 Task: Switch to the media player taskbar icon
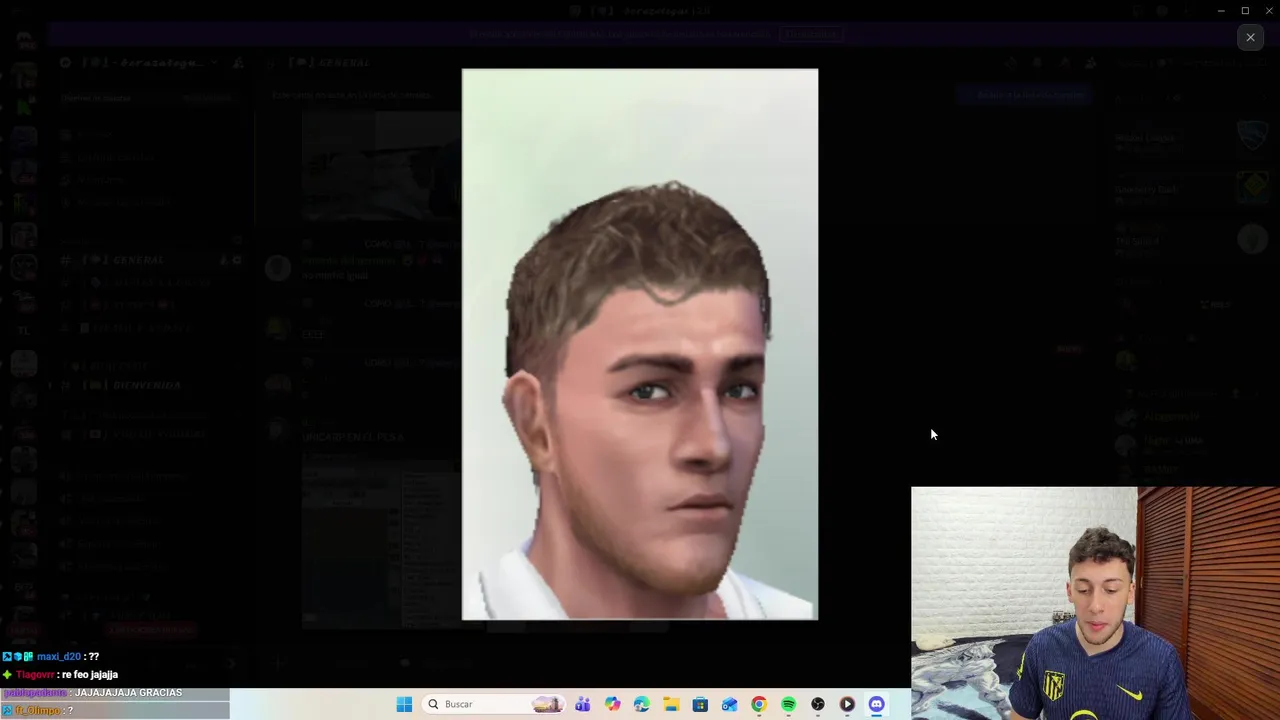coord(847,704)
